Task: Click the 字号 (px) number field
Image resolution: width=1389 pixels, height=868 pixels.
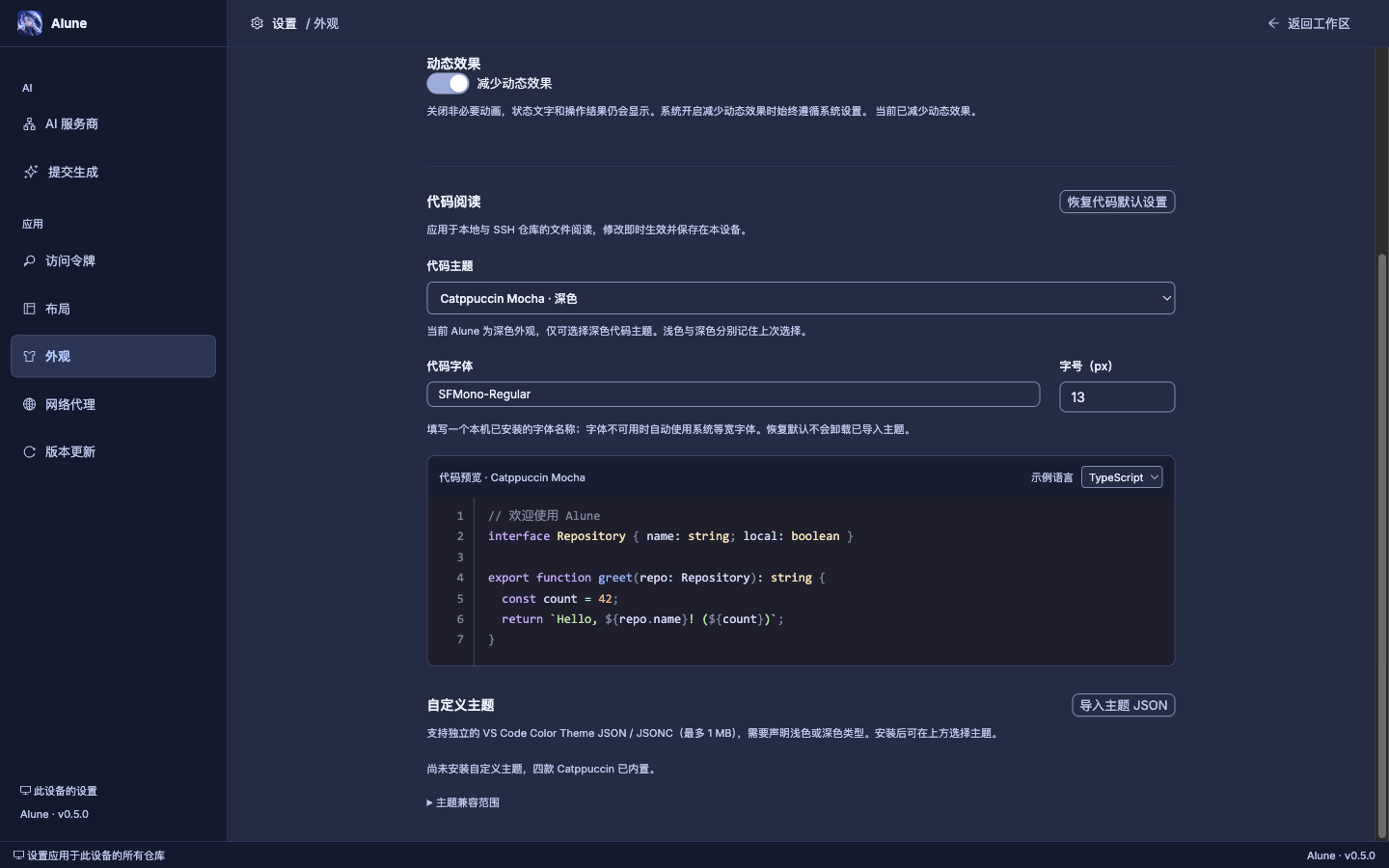Action: point(1117,397)
